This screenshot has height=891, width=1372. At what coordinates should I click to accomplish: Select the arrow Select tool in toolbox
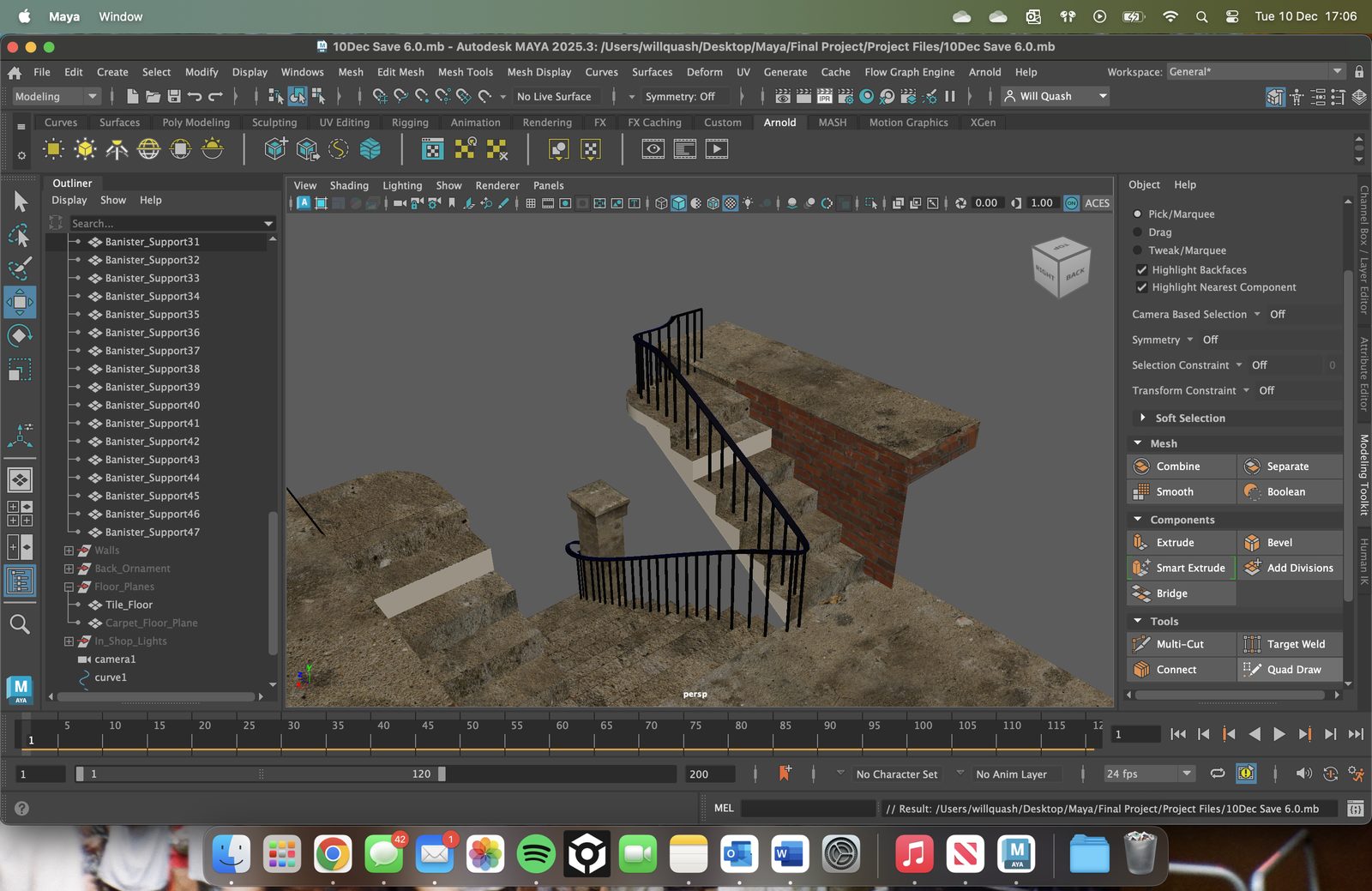click(21, 202)
